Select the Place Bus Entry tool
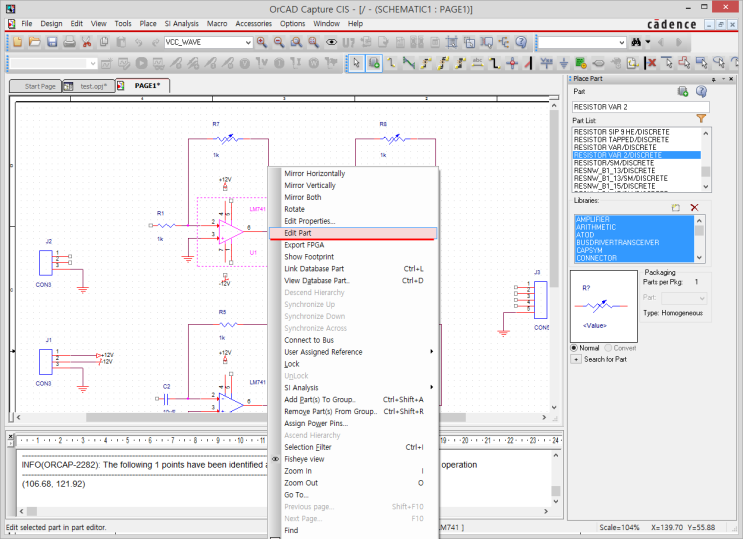Screen dimensions: 743x539 [x=528, y=63]
